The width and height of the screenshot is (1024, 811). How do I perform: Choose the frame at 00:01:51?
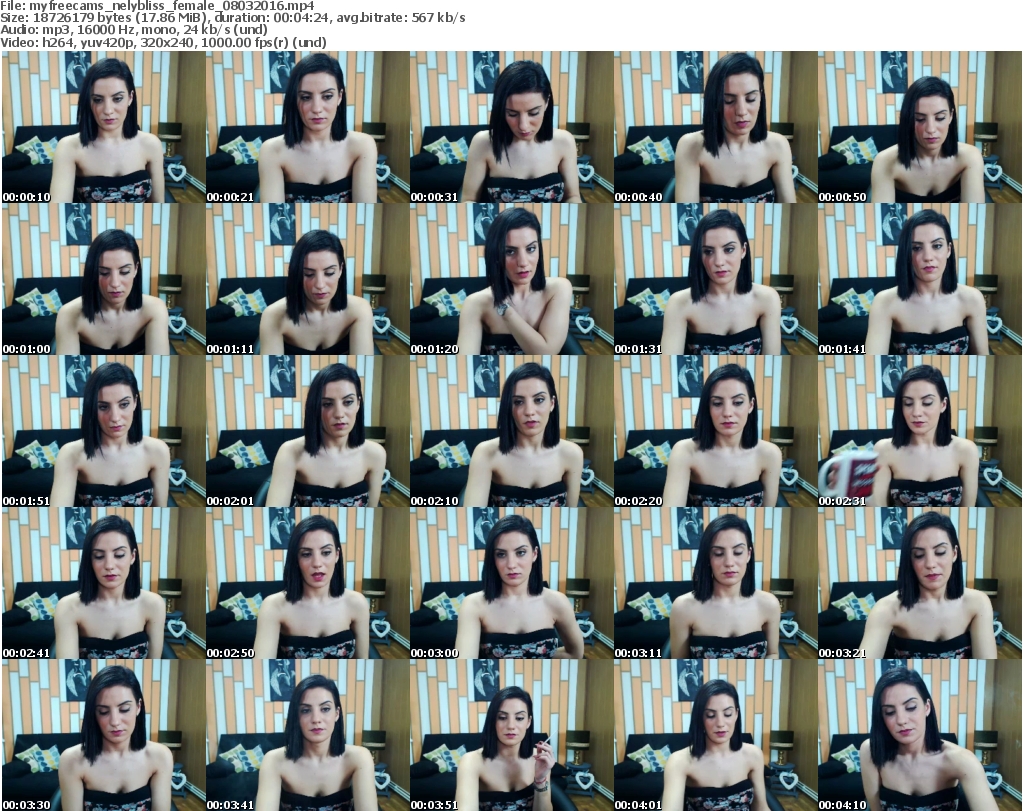103,432
